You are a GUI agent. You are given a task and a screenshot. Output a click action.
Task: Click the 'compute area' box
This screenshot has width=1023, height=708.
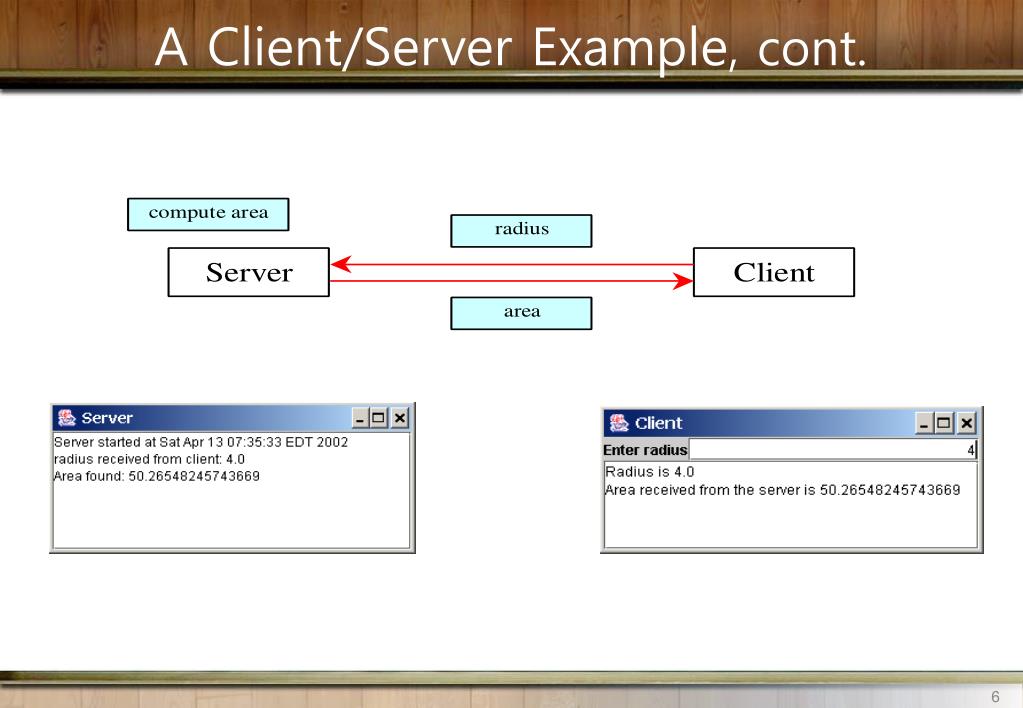[208, 214]
